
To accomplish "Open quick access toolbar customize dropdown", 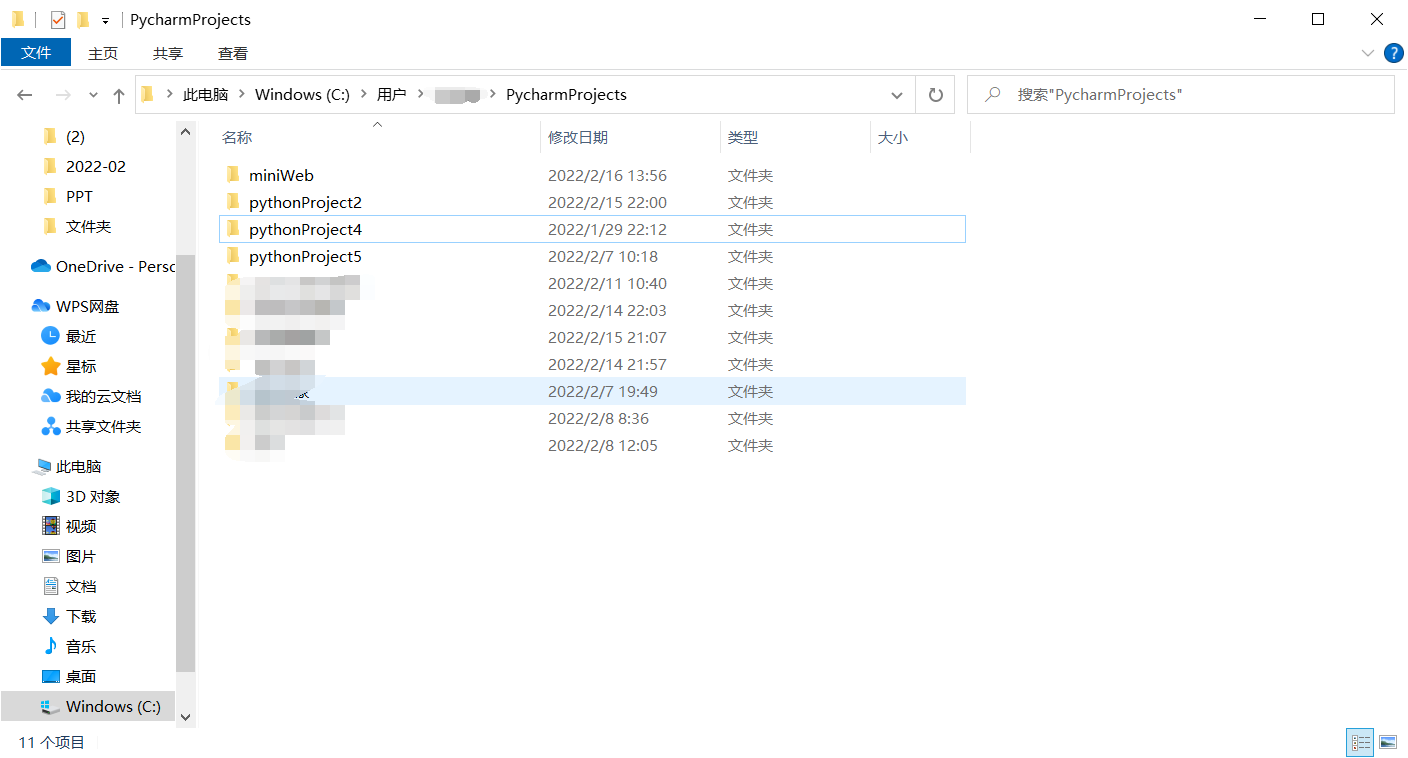I will point(105,20).
